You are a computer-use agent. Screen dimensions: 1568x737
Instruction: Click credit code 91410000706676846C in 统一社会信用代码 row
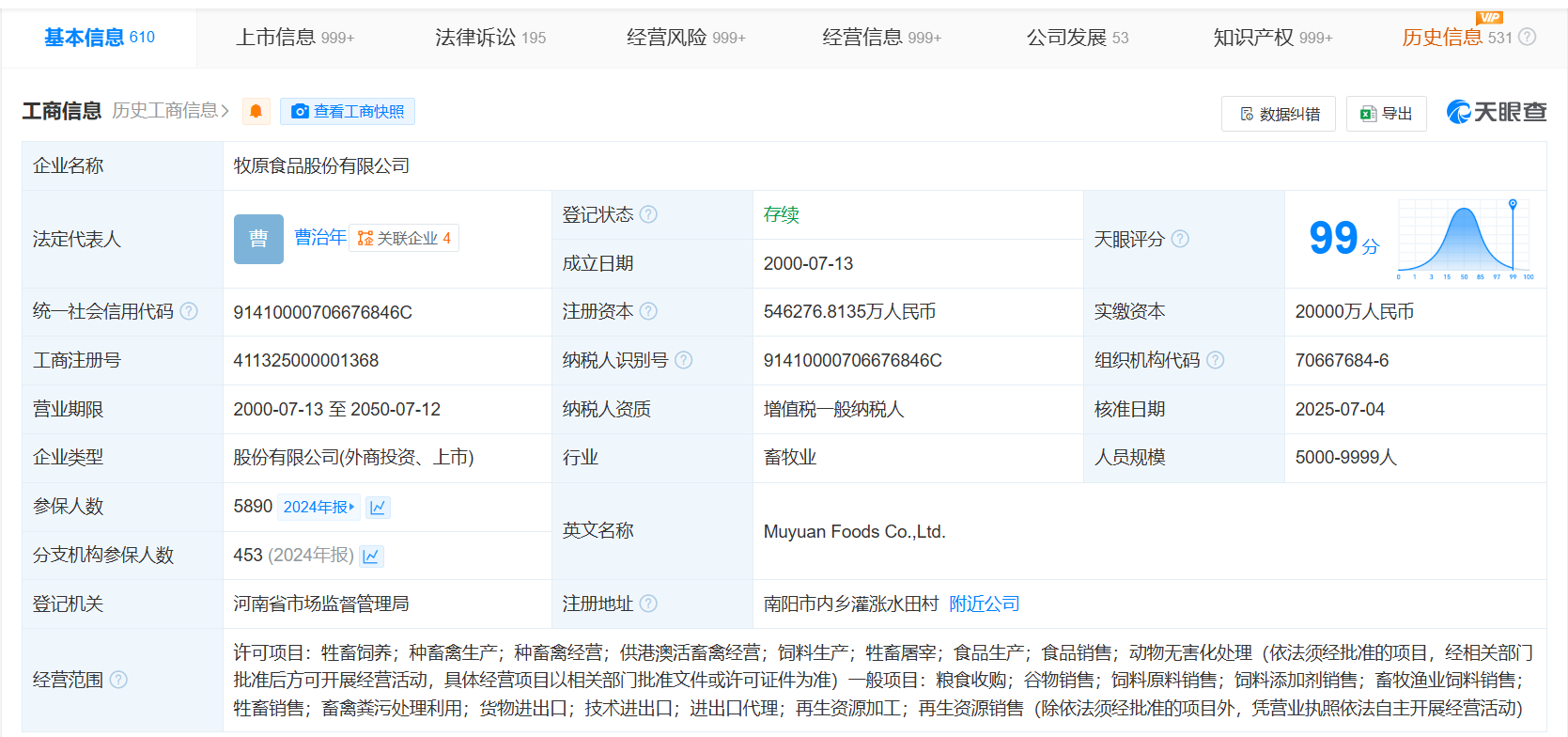pos(323,312)
